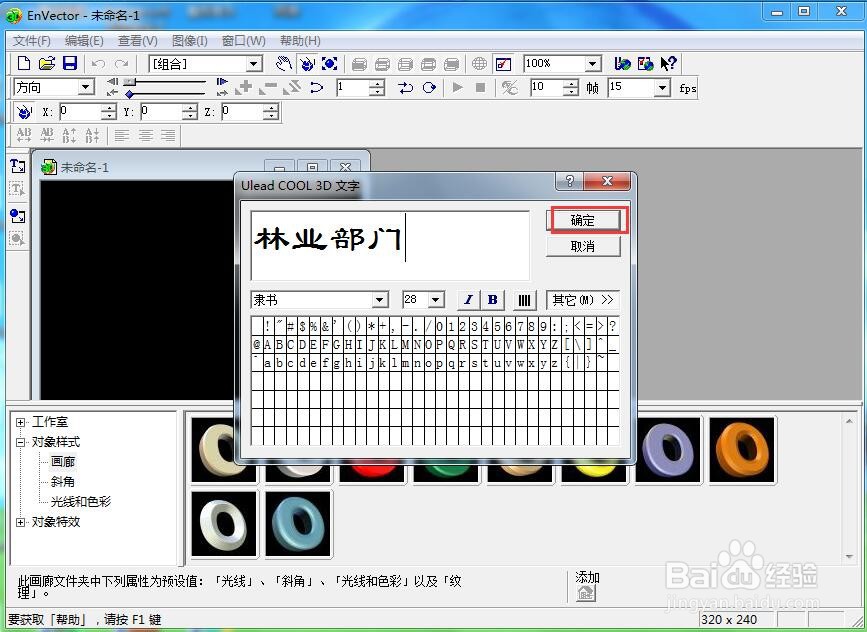Open the 查看(V) menu
The height and width of the screenshot is (632, 867).
(138, 41)
